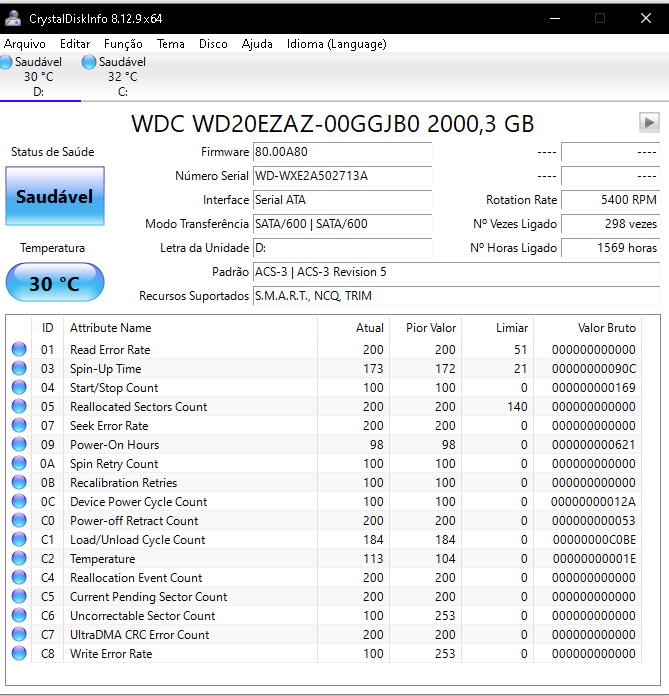669x696 pixels.
Task: Open the Tema menu
Action: pyautogui.click(x=170, y=44)
